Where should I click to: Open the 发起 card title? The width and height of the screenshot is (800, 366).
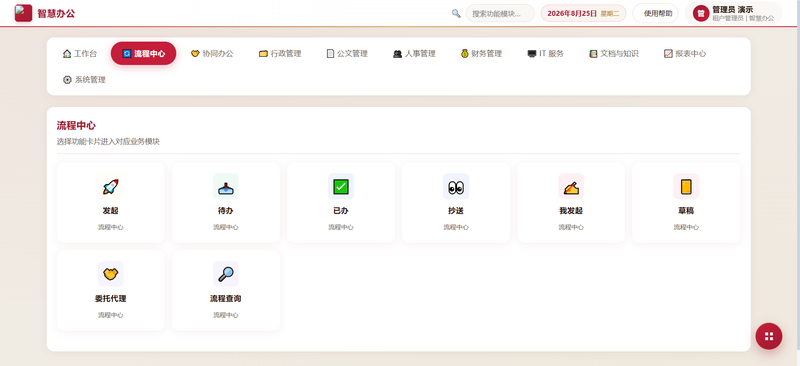point(111,211)
